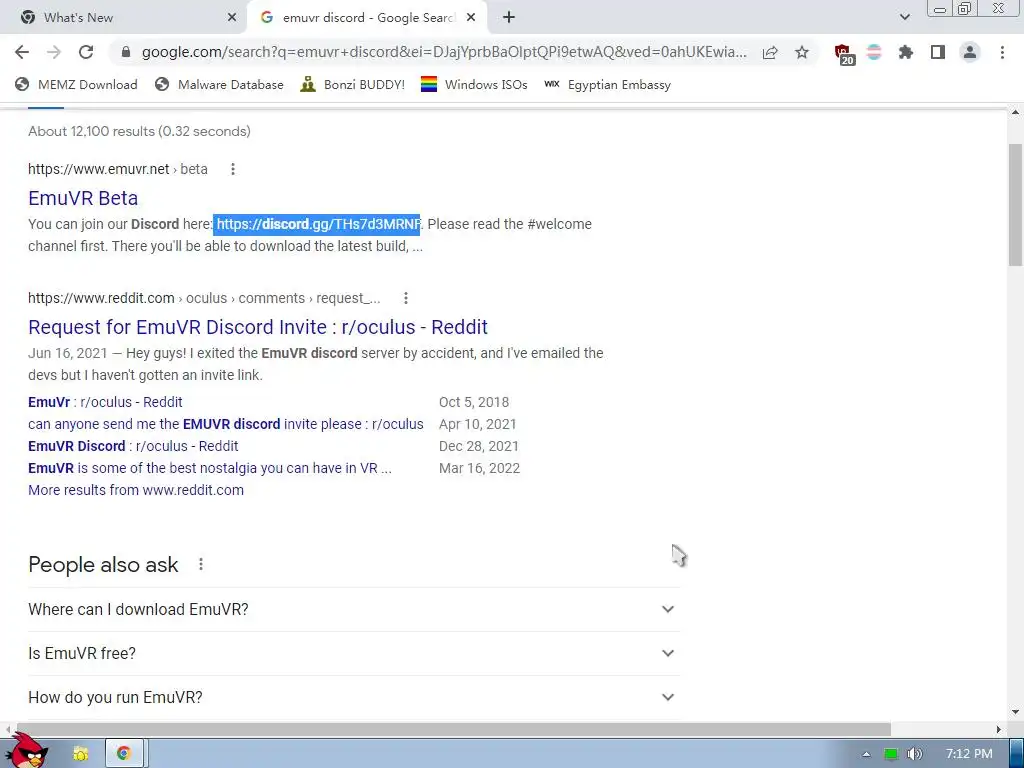Image resolution: width=1024 pixels, height=768 pixels.
Task: Open 'EmuVR is some of the best nostalgia' link
Action: tap(210, 468)
